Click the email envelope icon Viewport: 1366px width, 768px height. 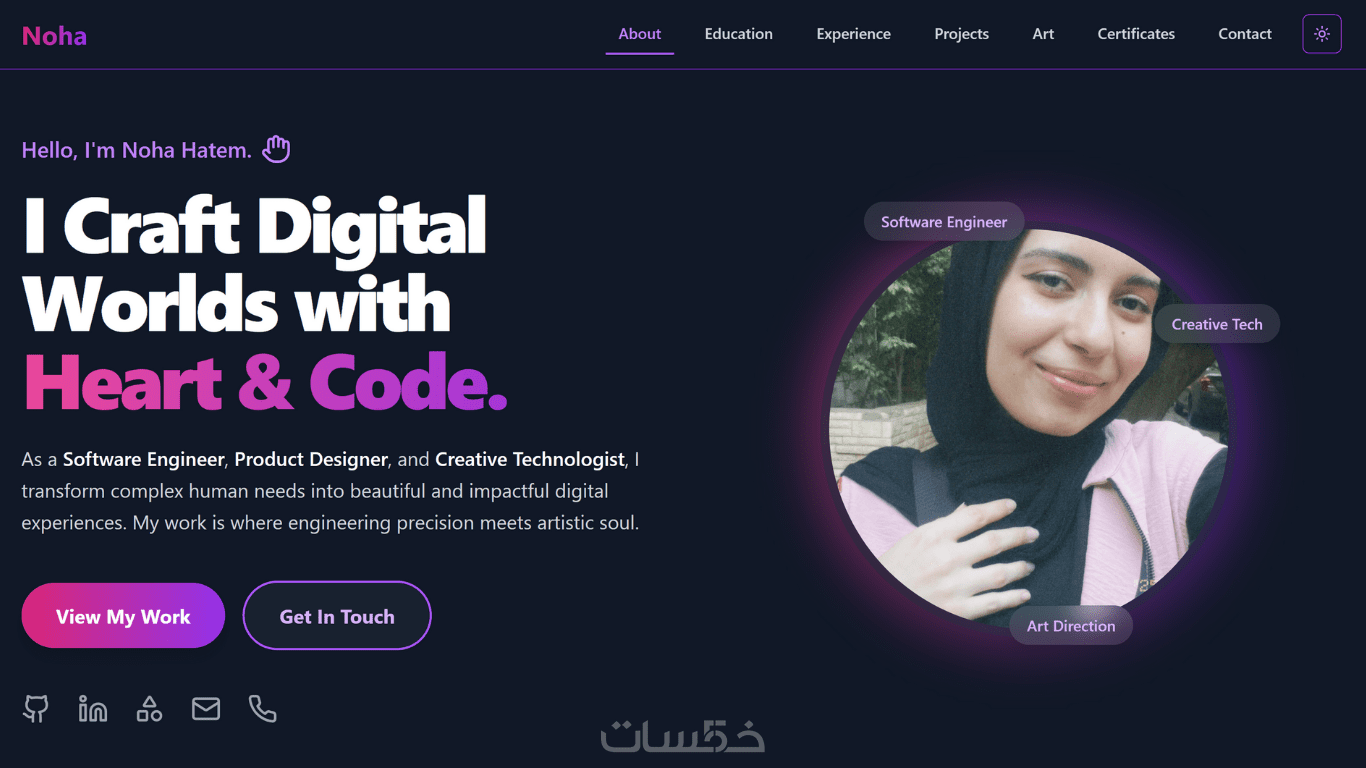pyautogui.click(x=206, y=709)
